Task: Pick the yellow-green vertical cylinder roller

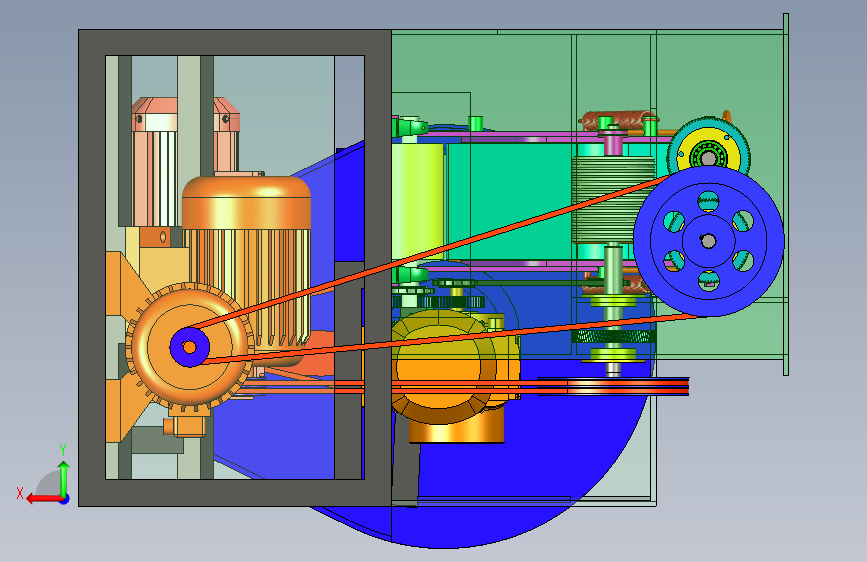Action: 417,201
